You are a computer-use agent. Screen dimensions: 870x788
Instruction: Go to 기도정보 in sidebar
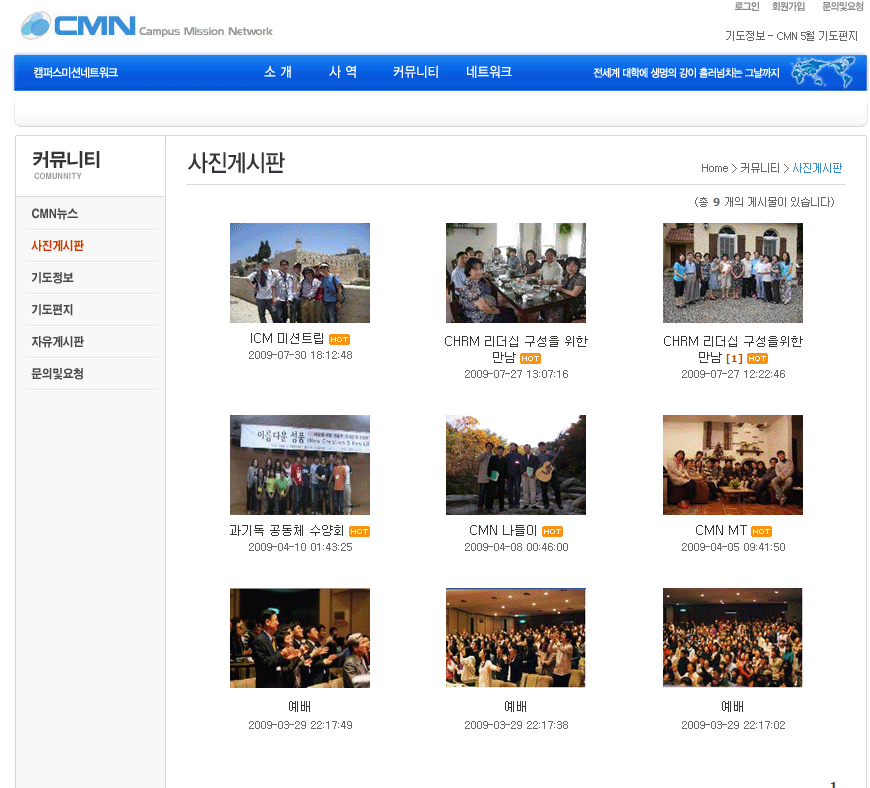52,278
